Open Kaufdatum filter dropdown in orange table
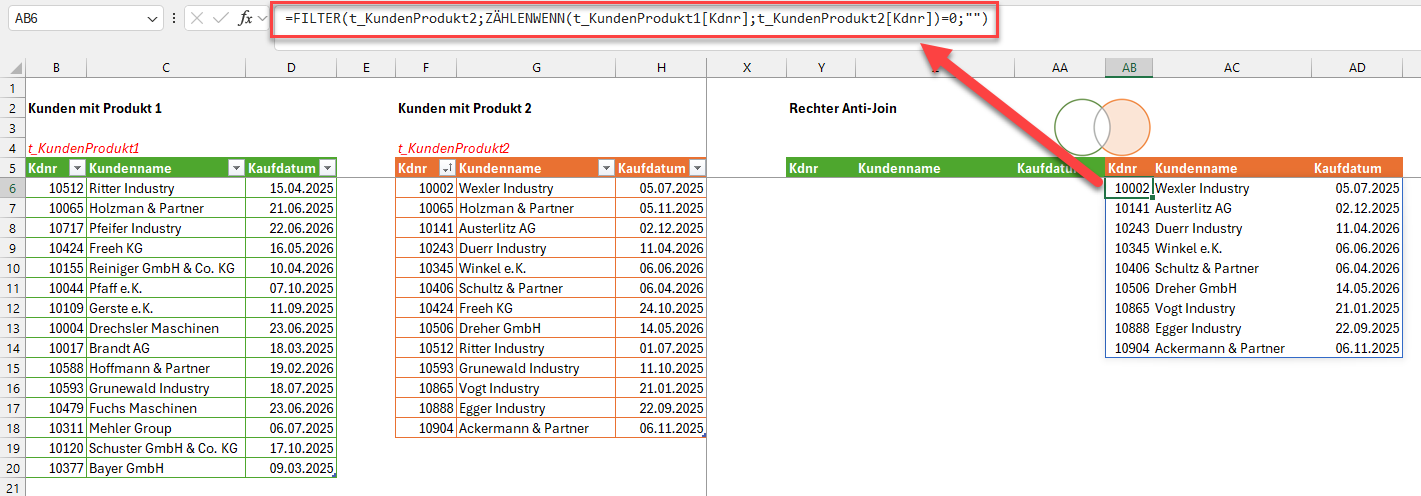This screenshot has width=1421, height=496. point(697,168)
